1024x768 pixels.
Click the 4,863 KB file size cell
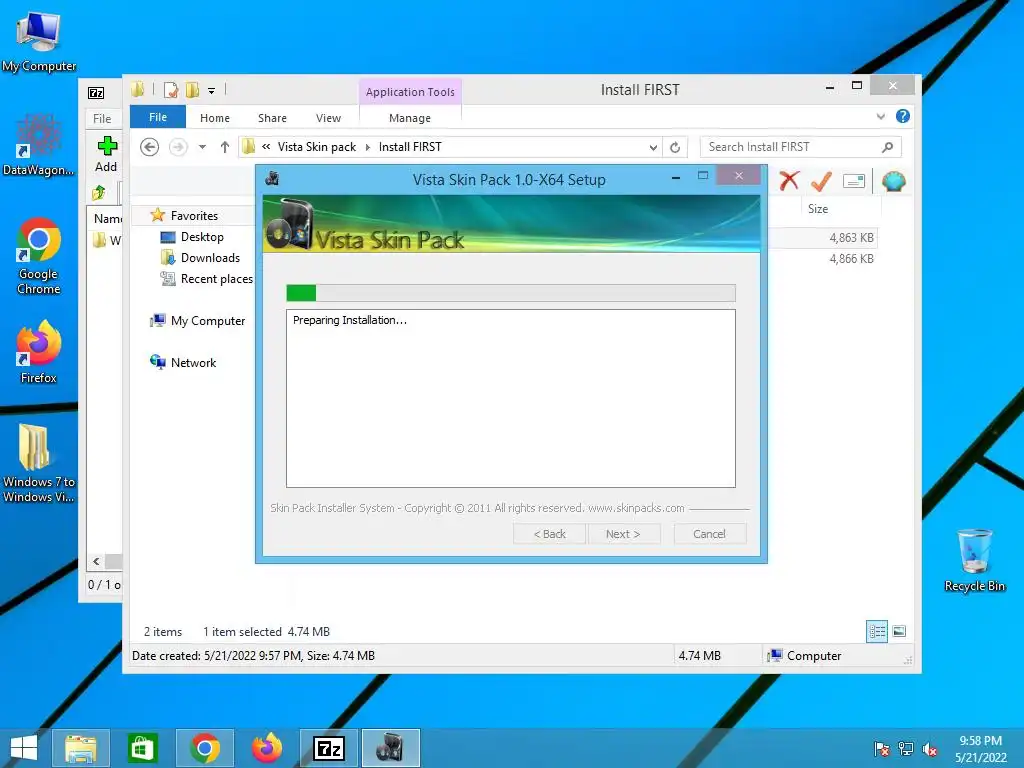(x=852, y=238)
